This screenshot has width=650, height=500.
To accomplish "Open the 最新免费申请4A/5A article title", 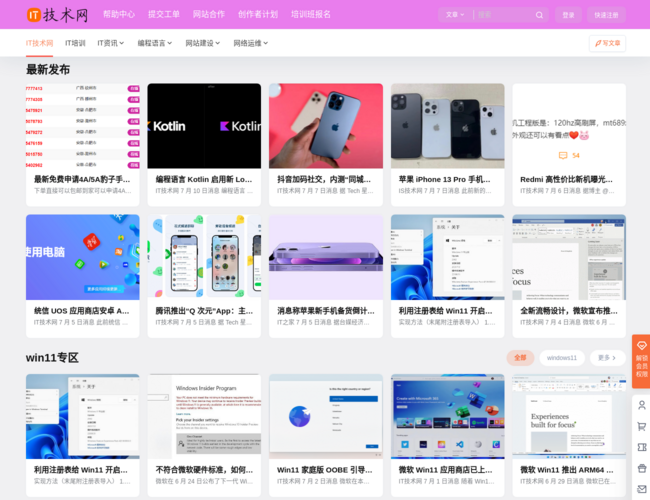I will click(82, 180).
